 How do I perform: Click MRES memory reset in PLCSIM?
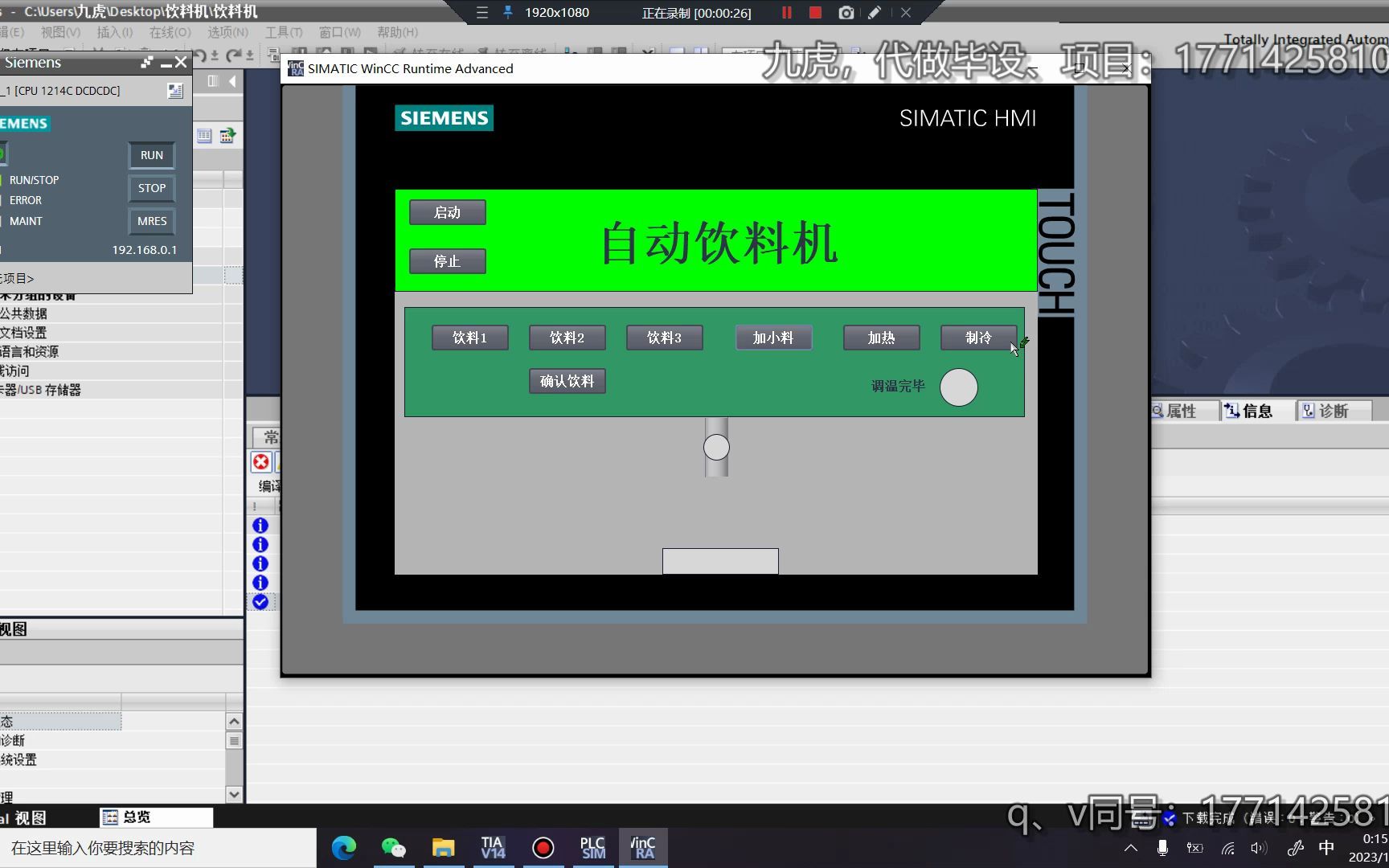(x=152, y=221)
